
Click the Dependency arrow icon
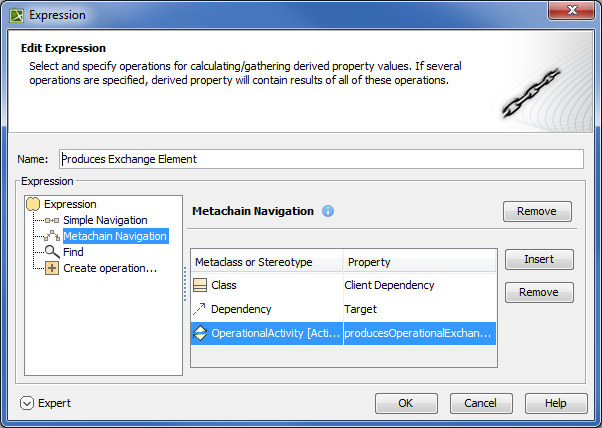200,310
